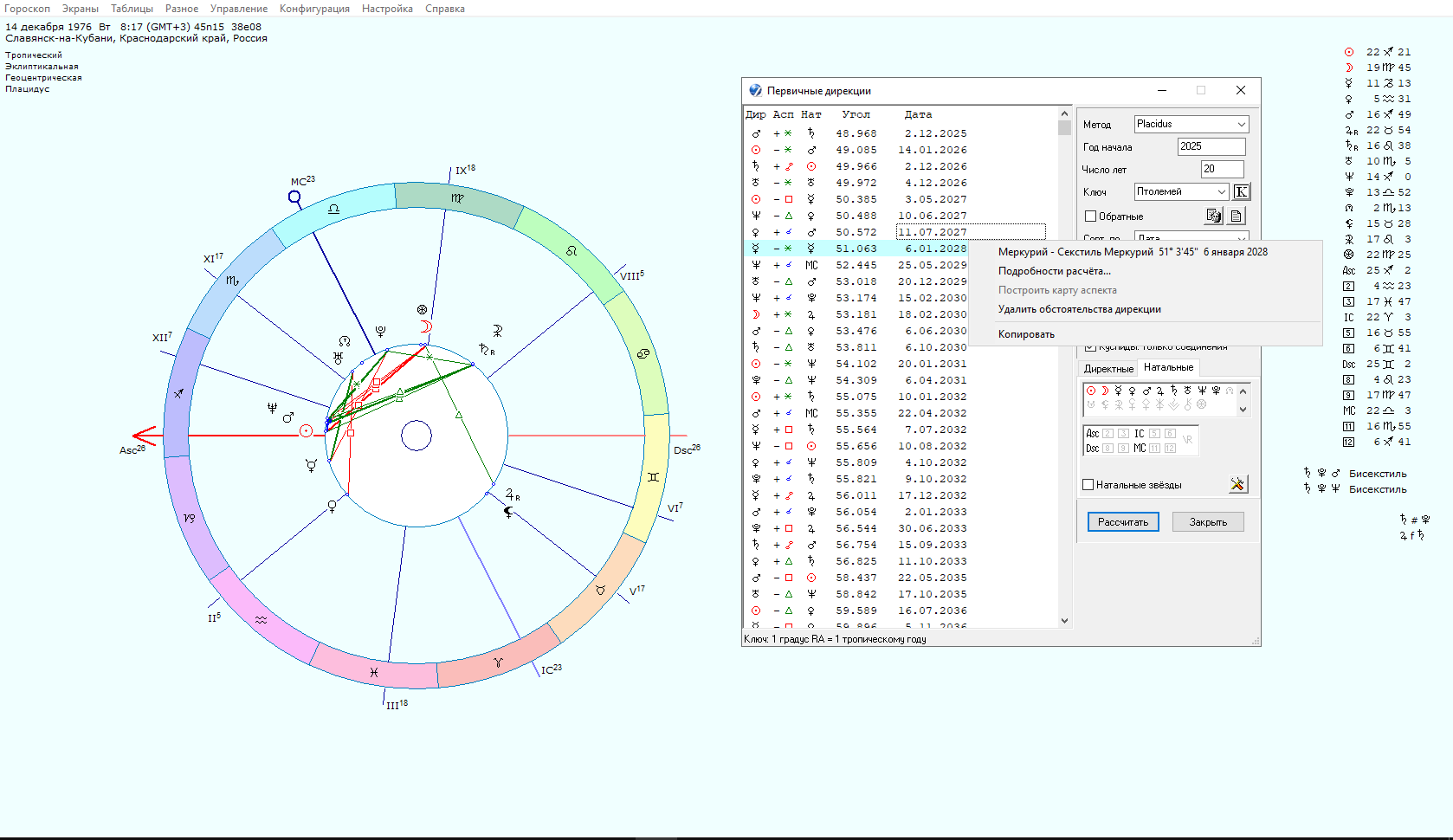Expand the Ключ dropdown showing Птолемей
1453x840 pixels.
[1181, 191]
